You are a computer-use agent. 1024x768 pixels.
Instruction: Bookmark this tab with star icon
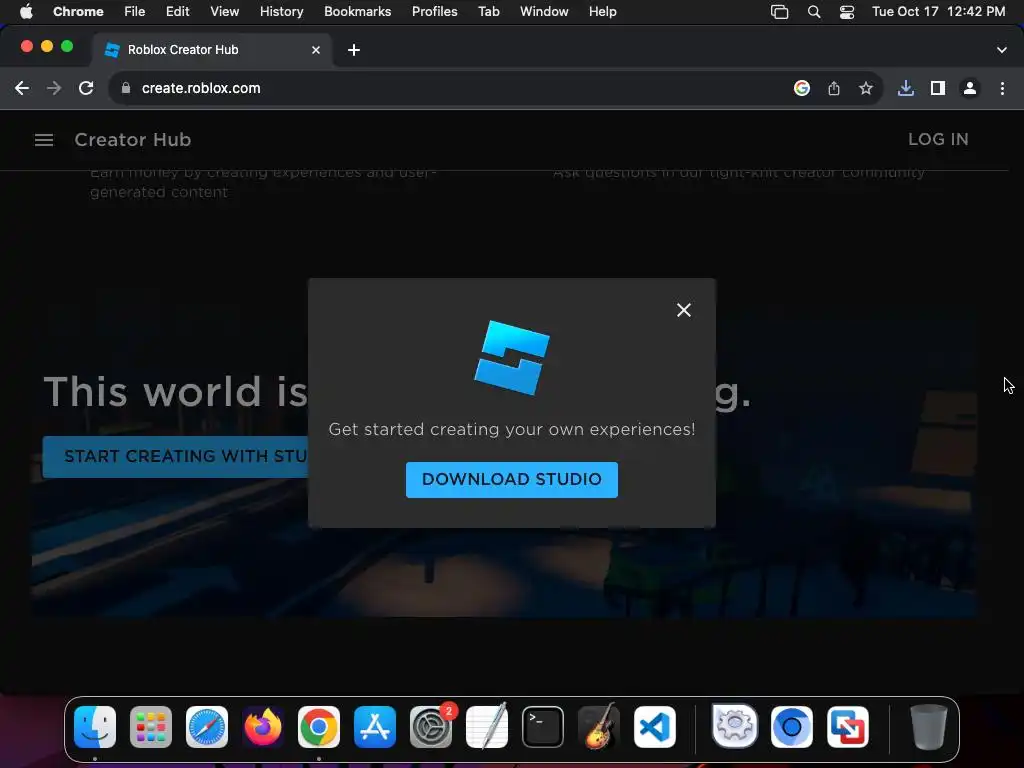(x=866, y=88)
